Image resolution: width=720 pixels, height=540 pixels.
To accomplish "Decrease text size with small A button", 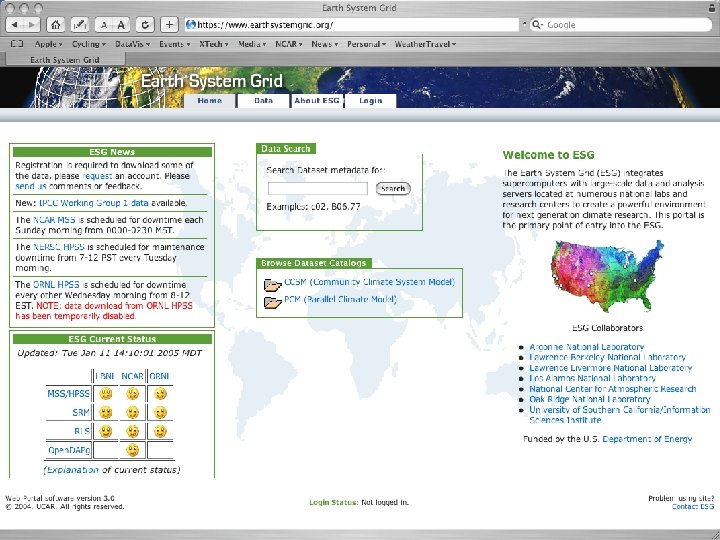I will coord(104,25).
